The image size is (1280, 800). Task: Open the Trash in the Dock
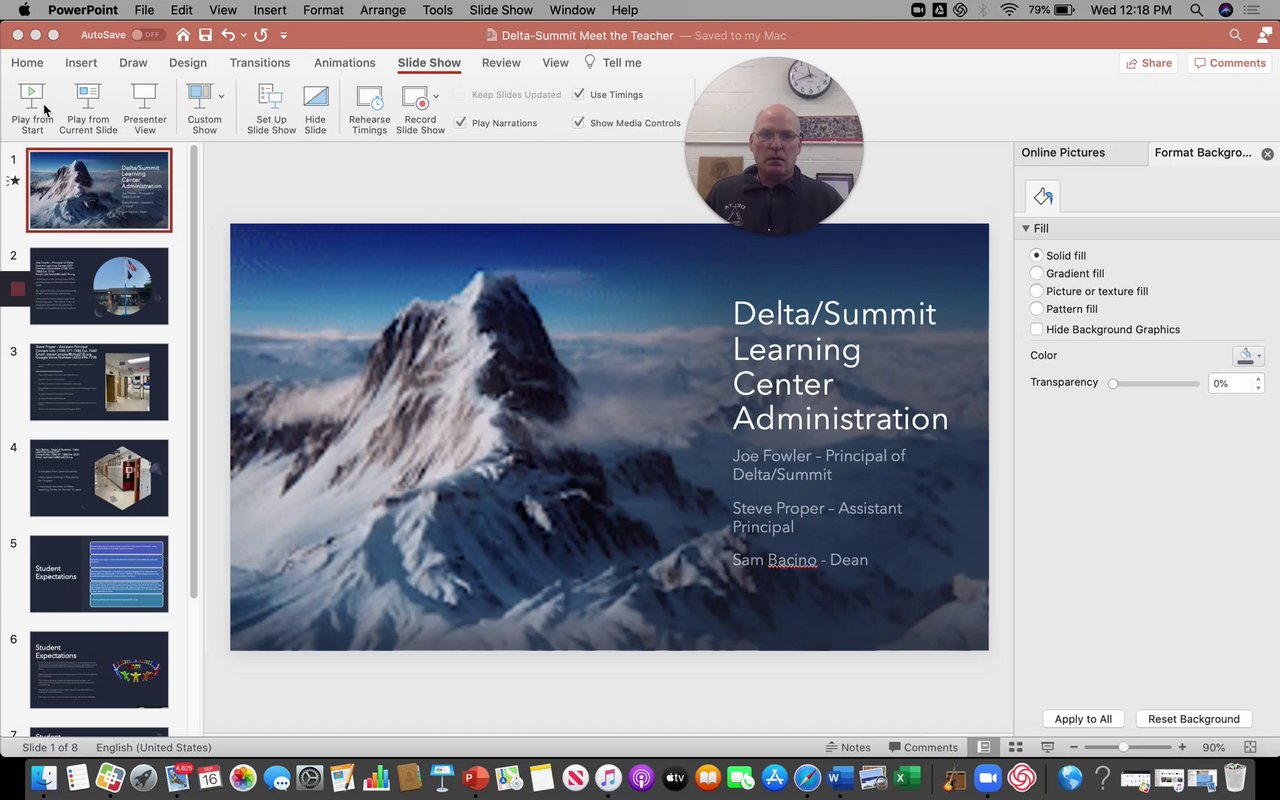[x=1235, y=778]
